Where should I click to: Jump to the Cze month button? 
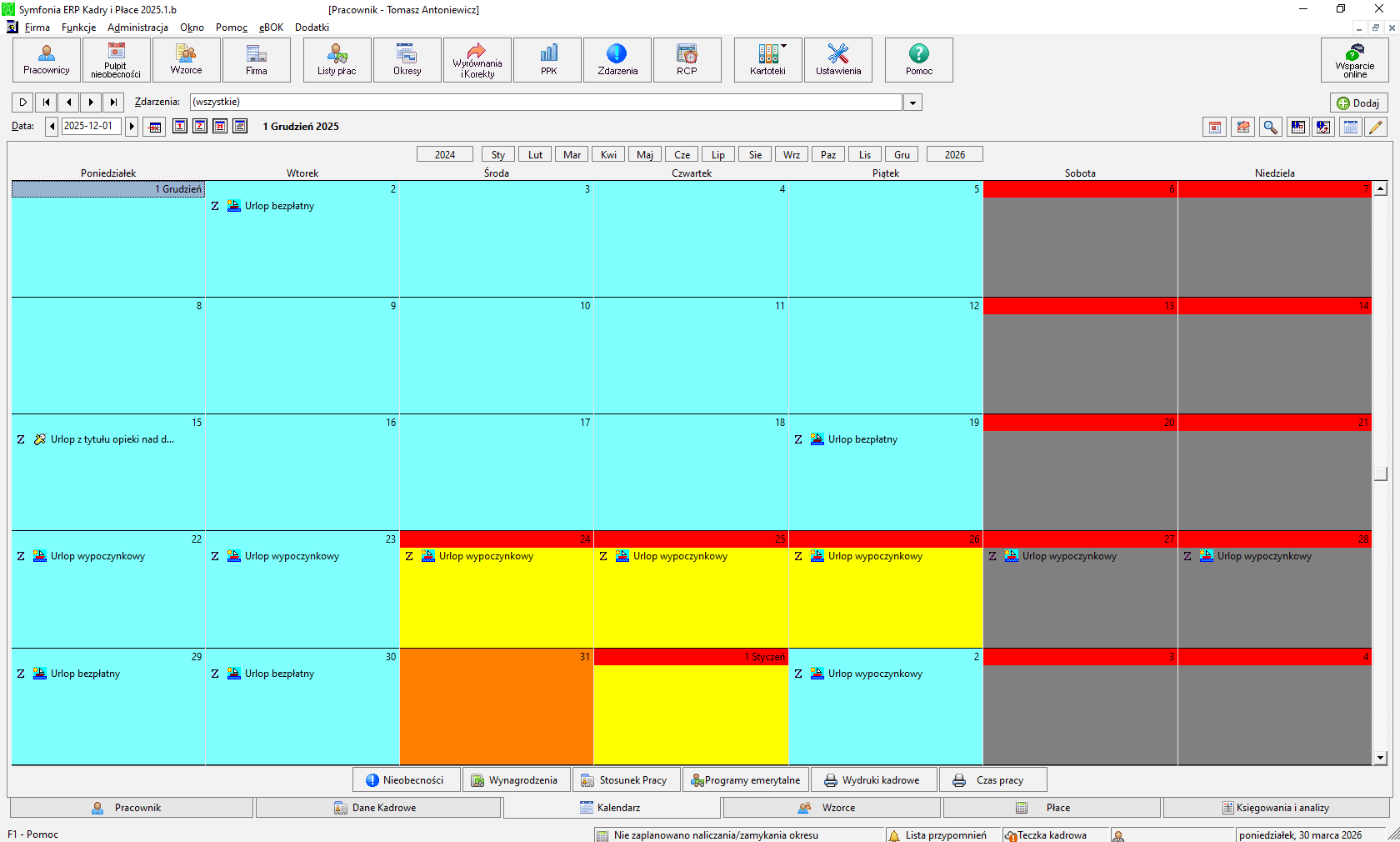click(682, 154)
